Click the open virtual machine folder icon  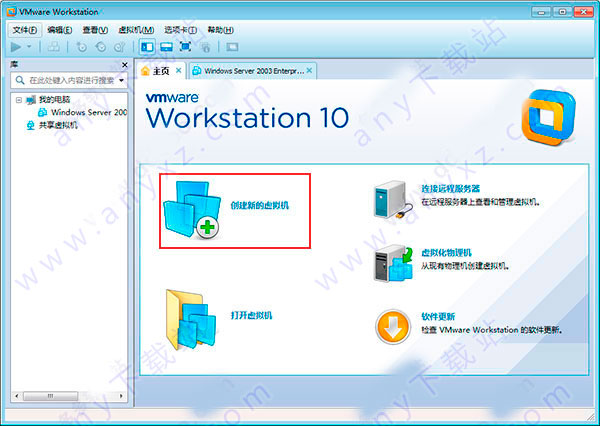pos(191,319)
